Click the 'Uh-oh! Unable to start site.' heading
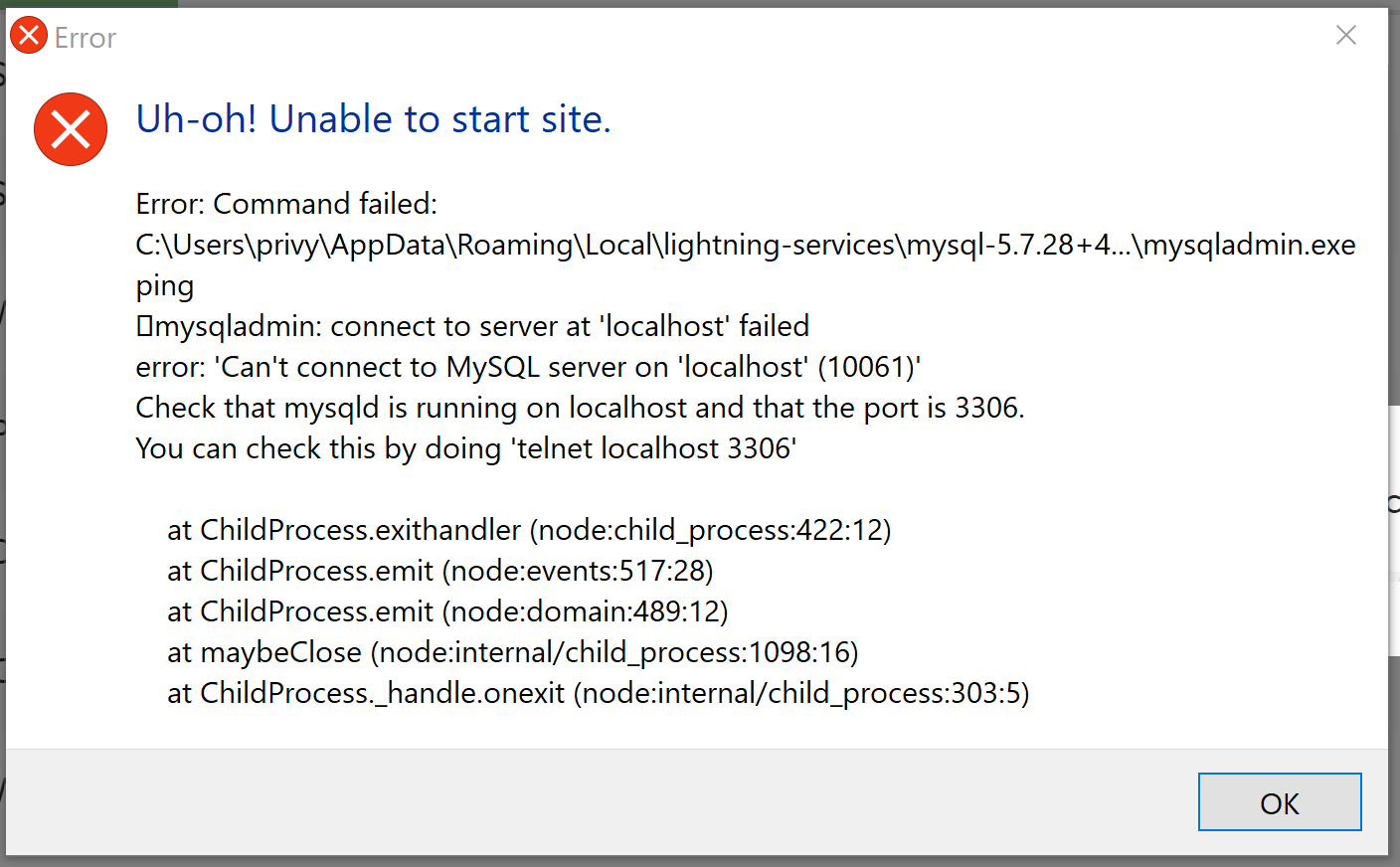Screen dimensions: 1400x867 pyautogui.click(x=373, y=119)
